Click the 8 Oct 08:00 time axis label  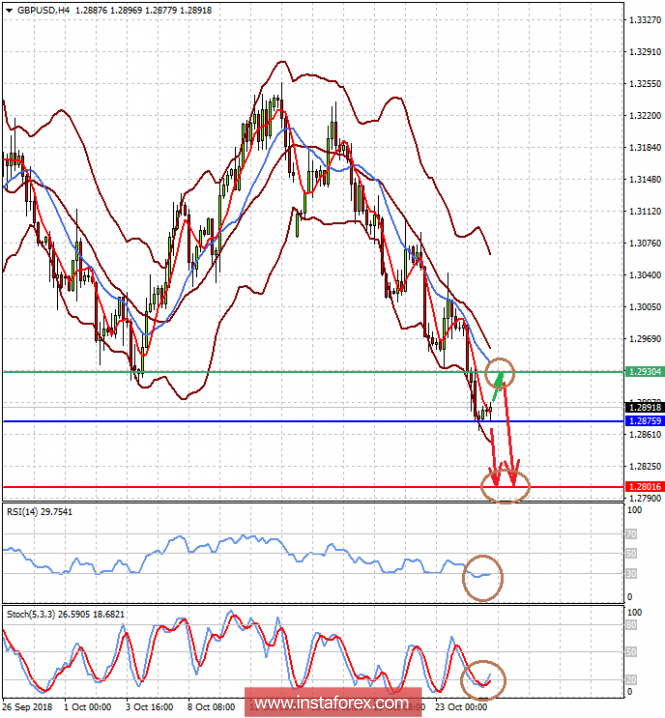[x=211, y=707]
